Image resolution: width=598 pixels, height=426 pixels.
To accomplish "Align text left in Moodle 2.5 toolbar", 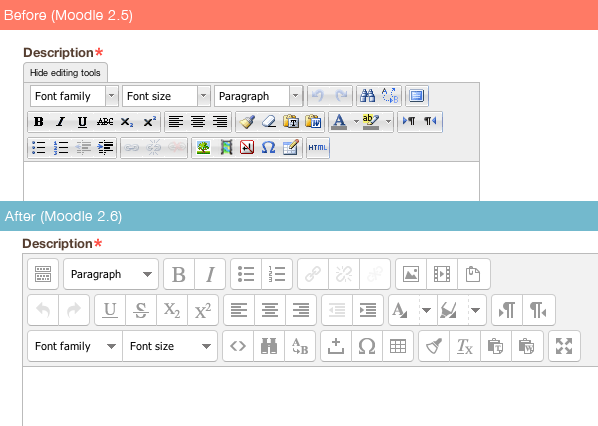I will 176,122.
